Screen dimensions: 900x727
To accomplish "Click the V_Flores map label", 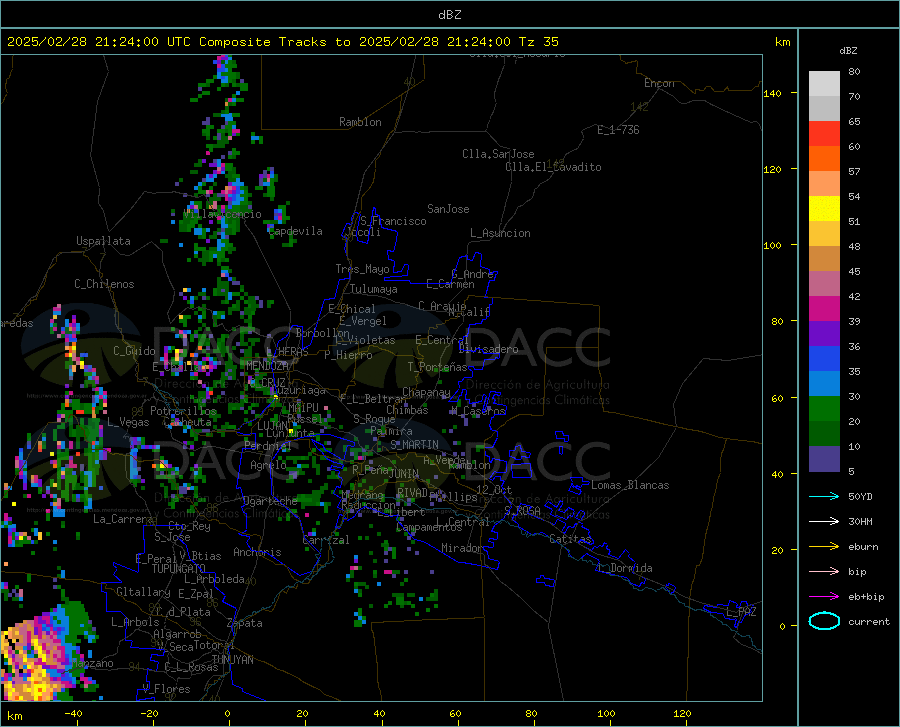I will pos(166,689).
